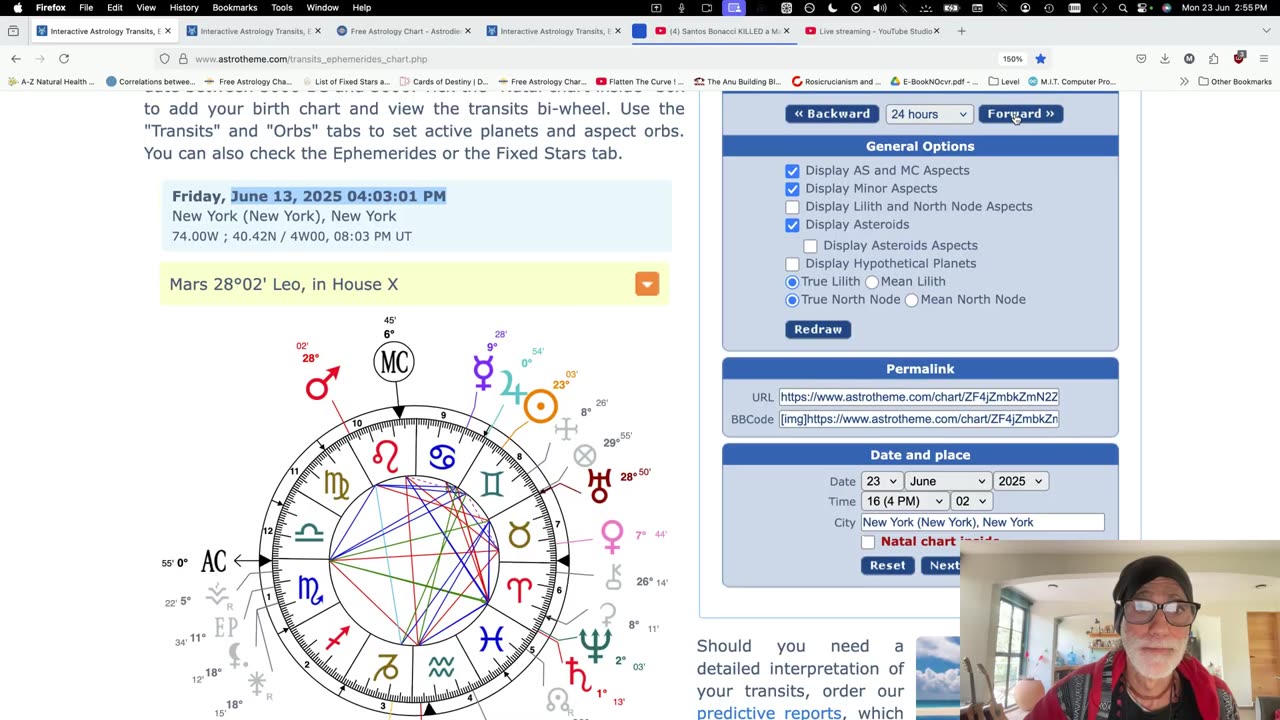Screen dimensions: 1280x720
Task: Click the Sun symbol on the chart
Action: coord(541,406)
